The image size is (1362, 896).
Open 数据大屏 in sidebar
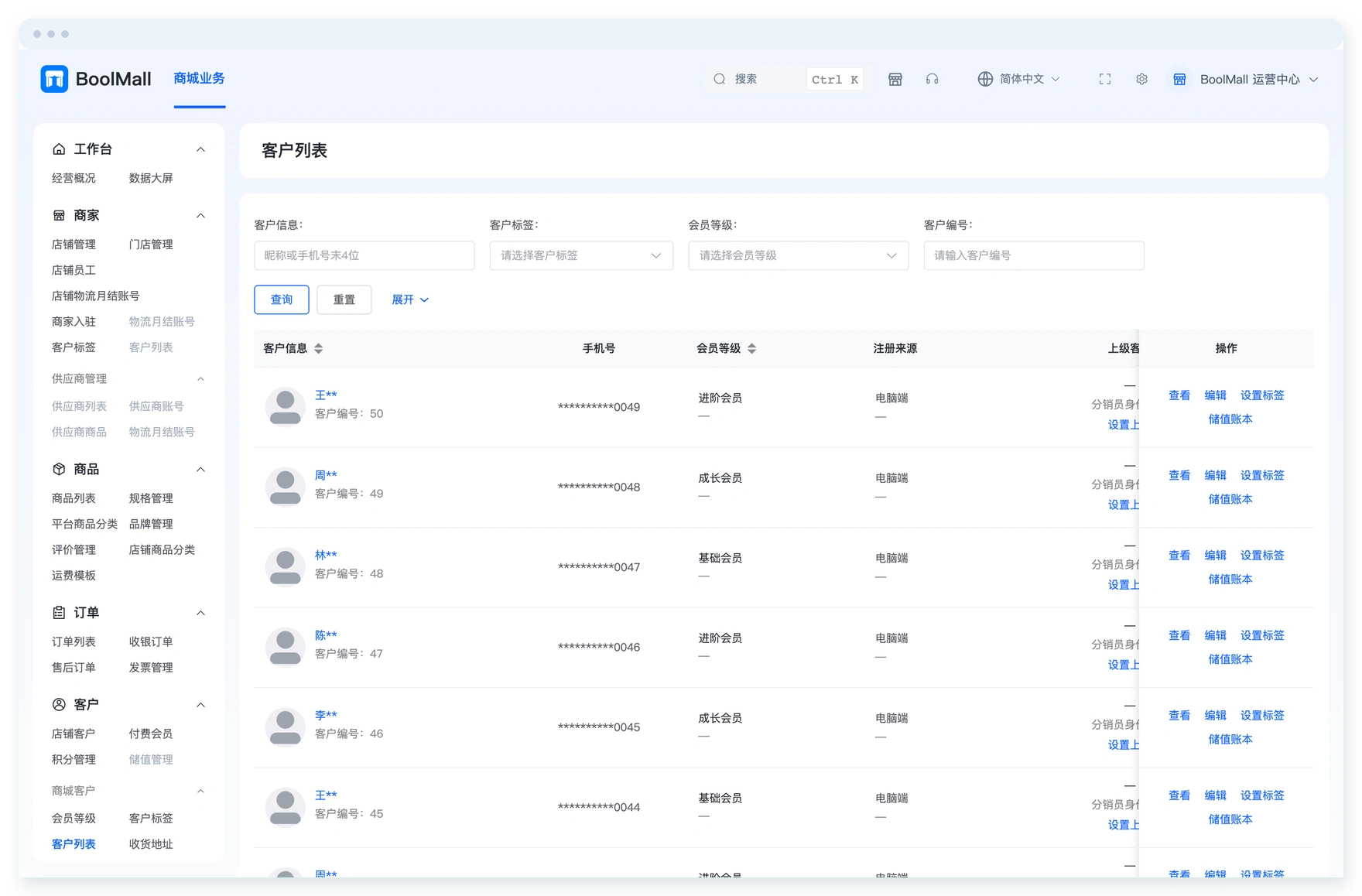click(x=151, y=178)
